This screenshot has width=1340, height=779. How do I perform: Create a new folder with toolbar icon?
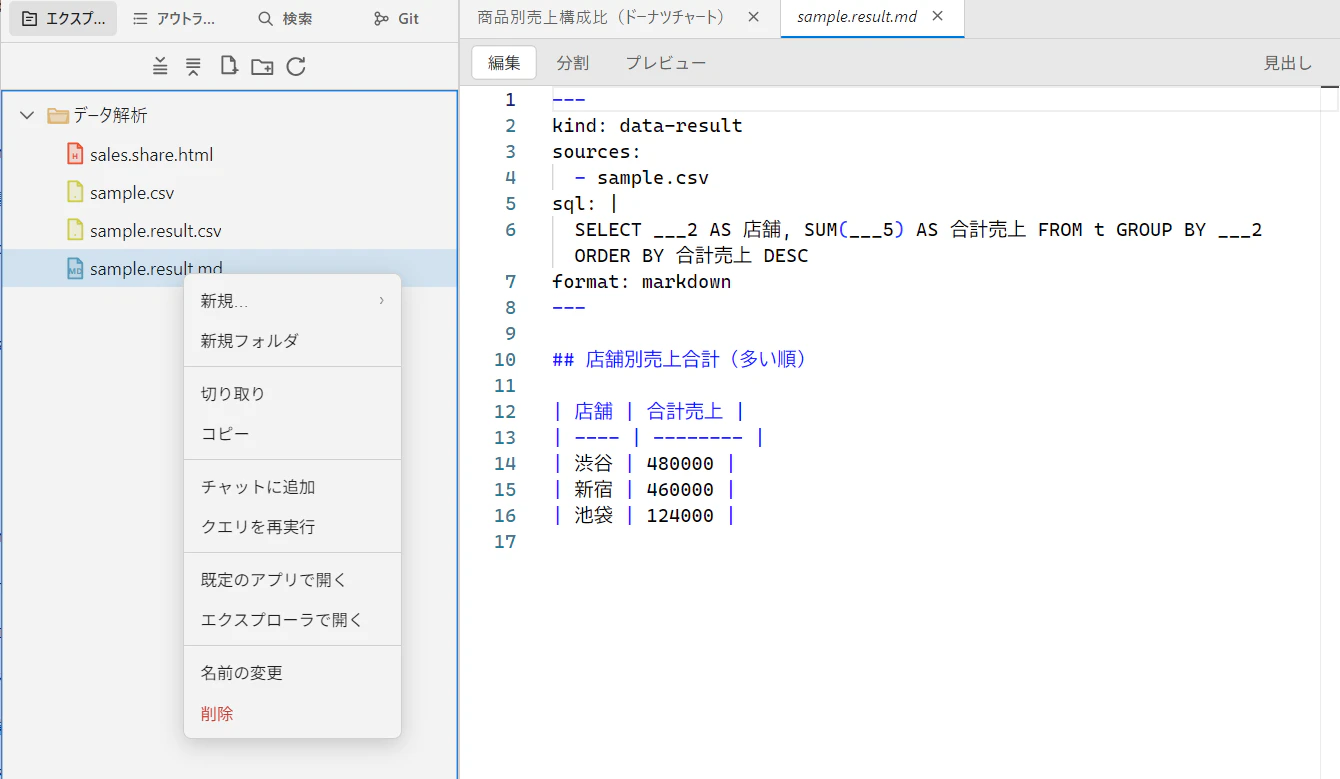coord(262,67)
